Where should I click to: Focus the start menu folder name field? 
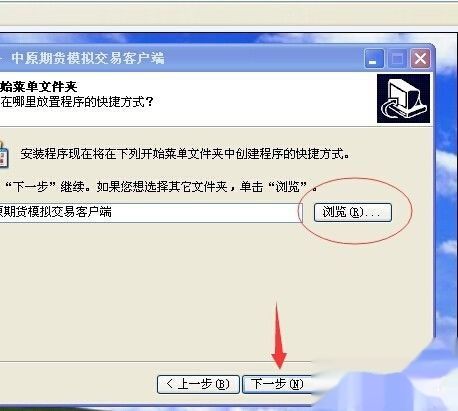pos(150,212)
